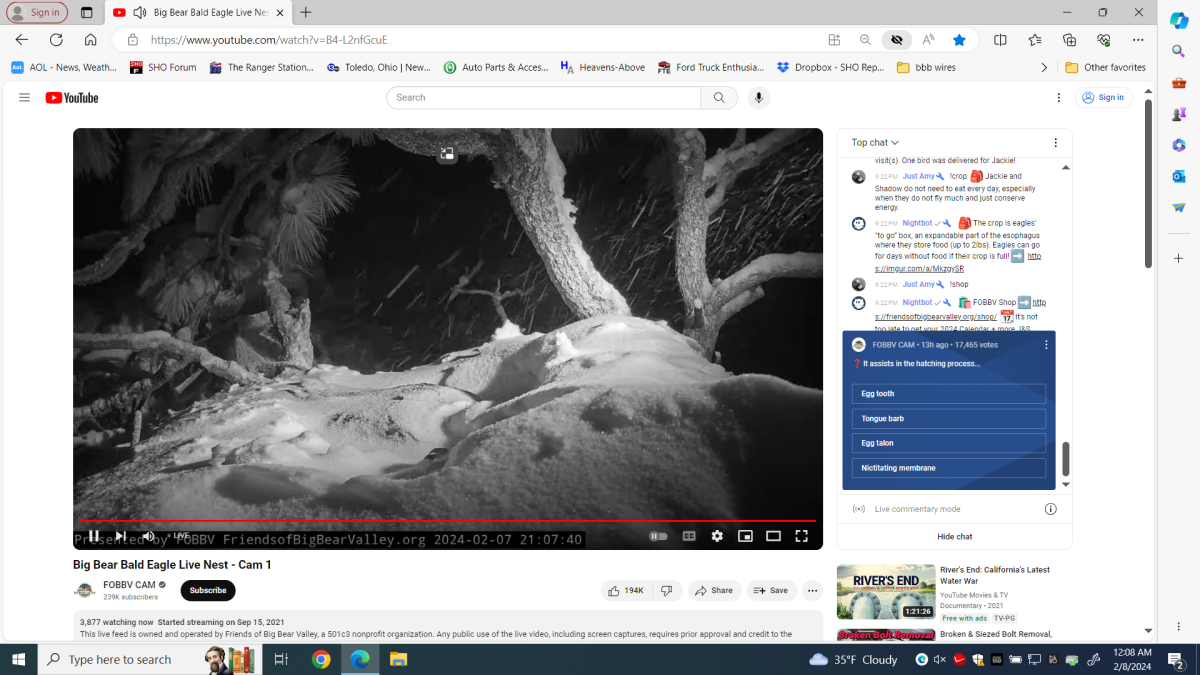
Task: Toggle closed captions on video
Action: 689,536
